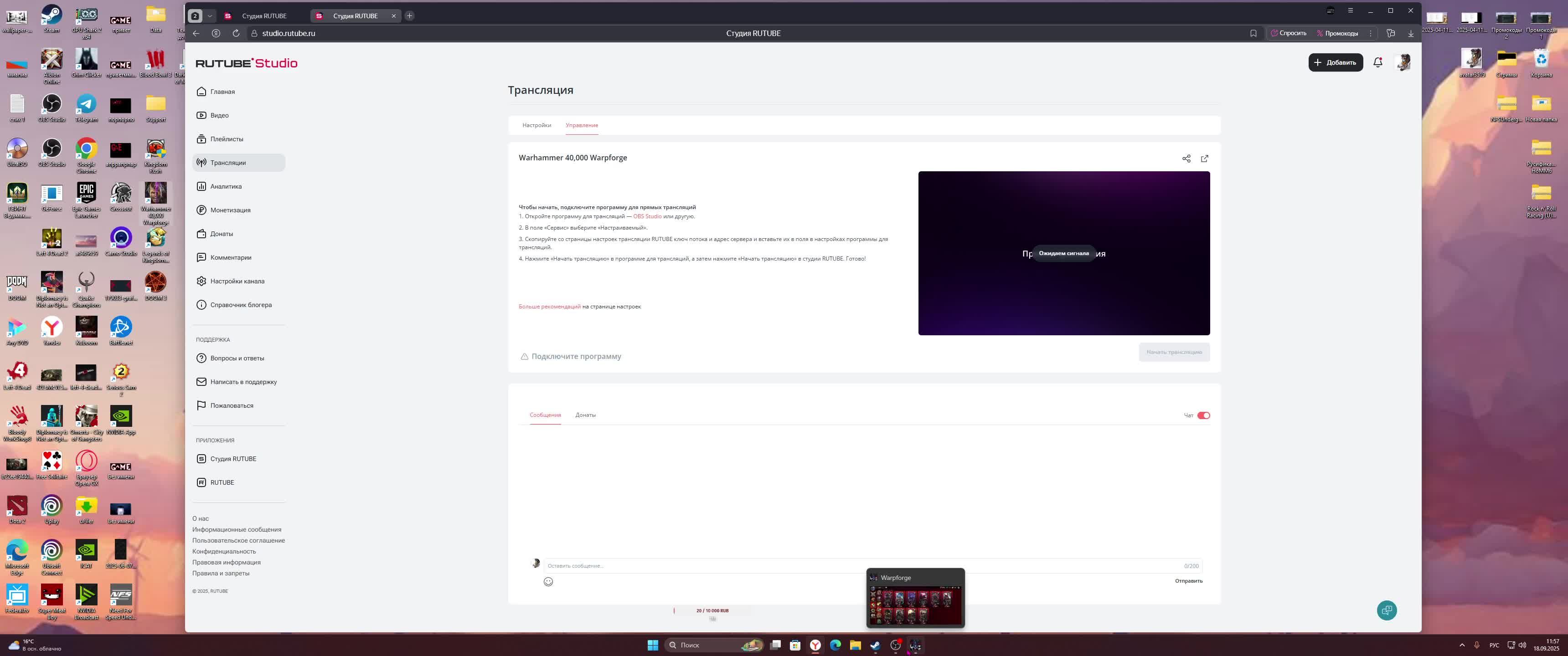This screenshot has height=656, width=1568.
Task: Expand tab list dropdown arrow
Action: click(x=209, y=16)
